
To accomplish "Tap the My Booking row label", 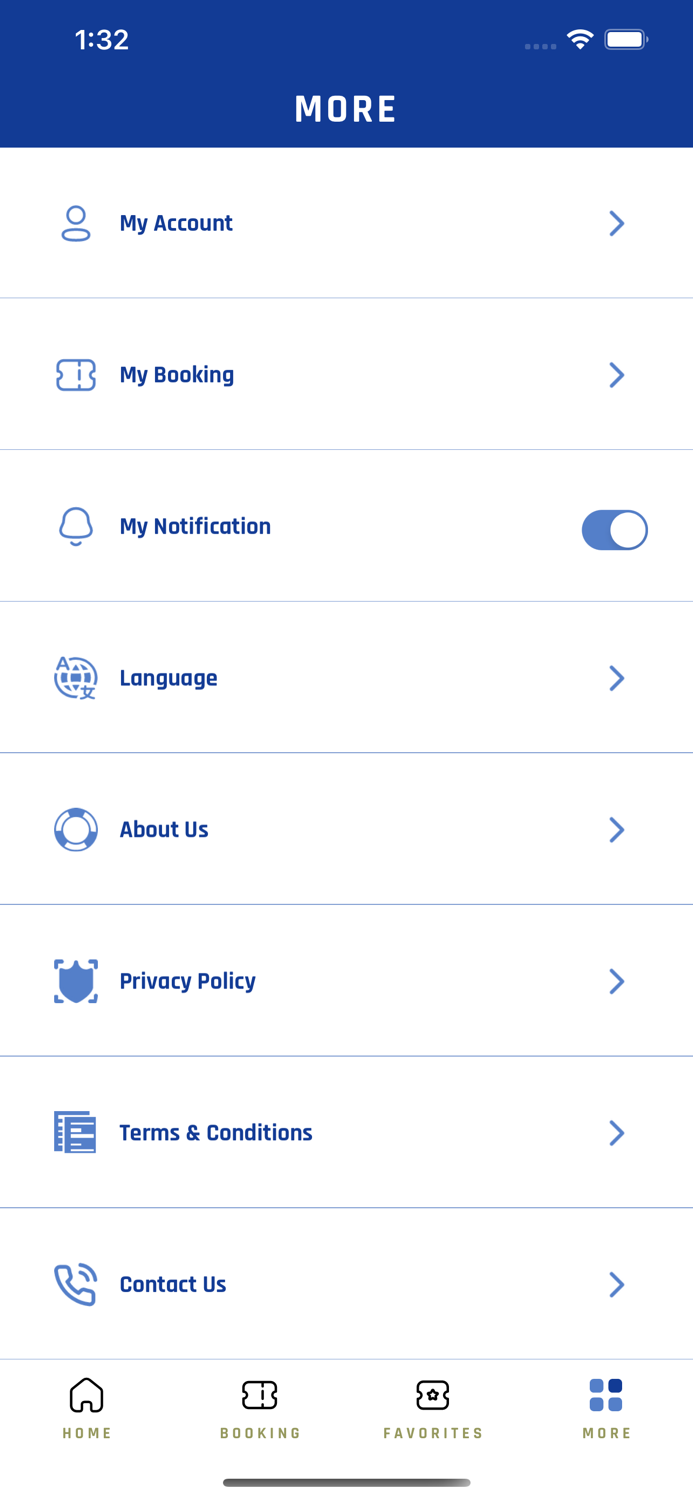I will click(x=177, y=375).
